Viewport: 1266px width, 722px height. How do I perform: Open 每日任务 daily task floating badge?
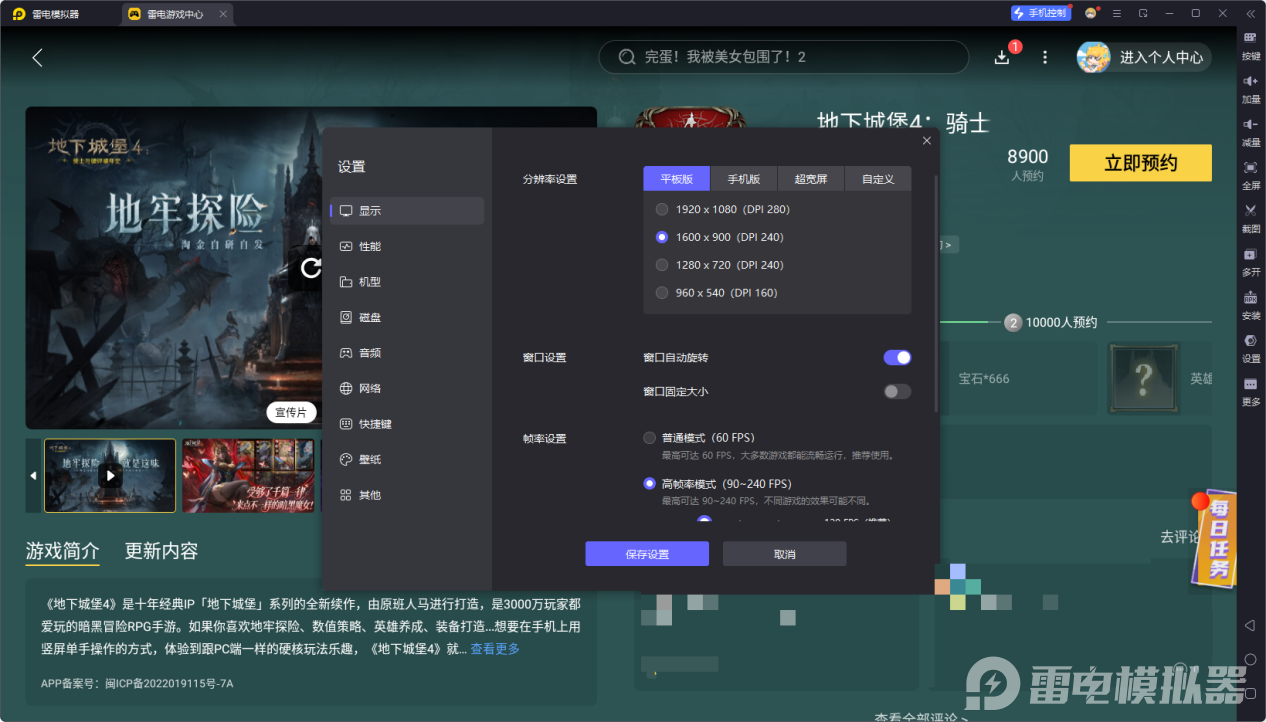point(1214,537)
